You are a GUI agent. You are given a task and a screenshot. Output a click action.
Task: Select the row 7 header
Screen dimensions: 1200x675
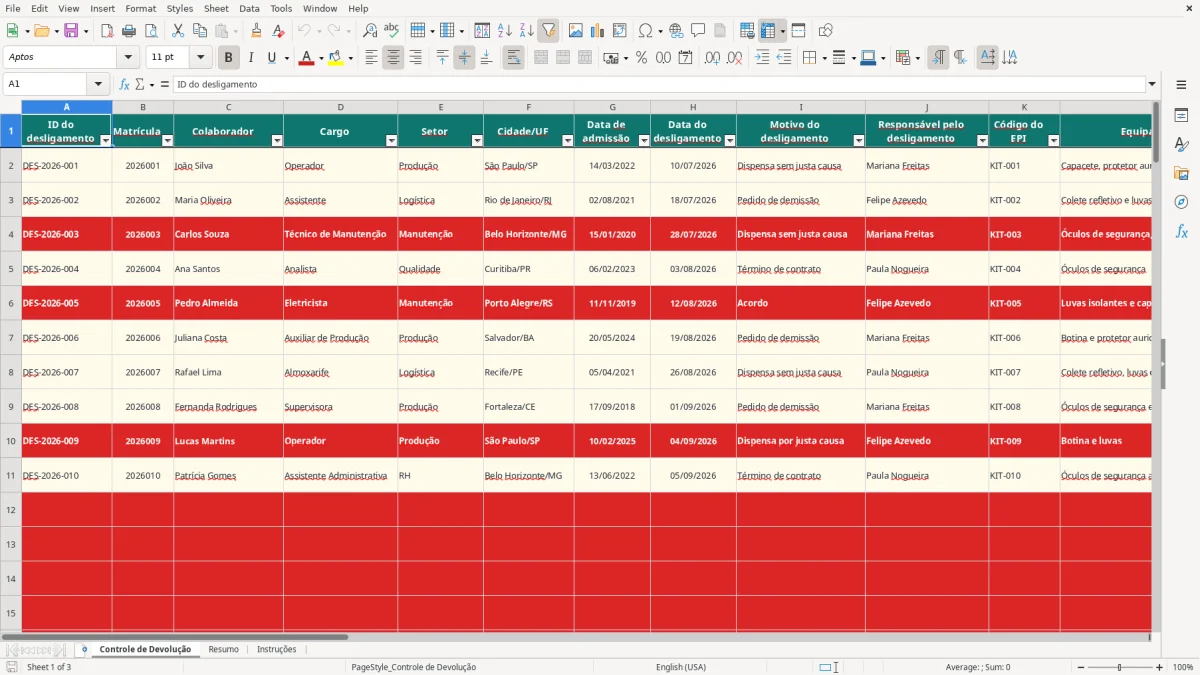coord(11,338)
